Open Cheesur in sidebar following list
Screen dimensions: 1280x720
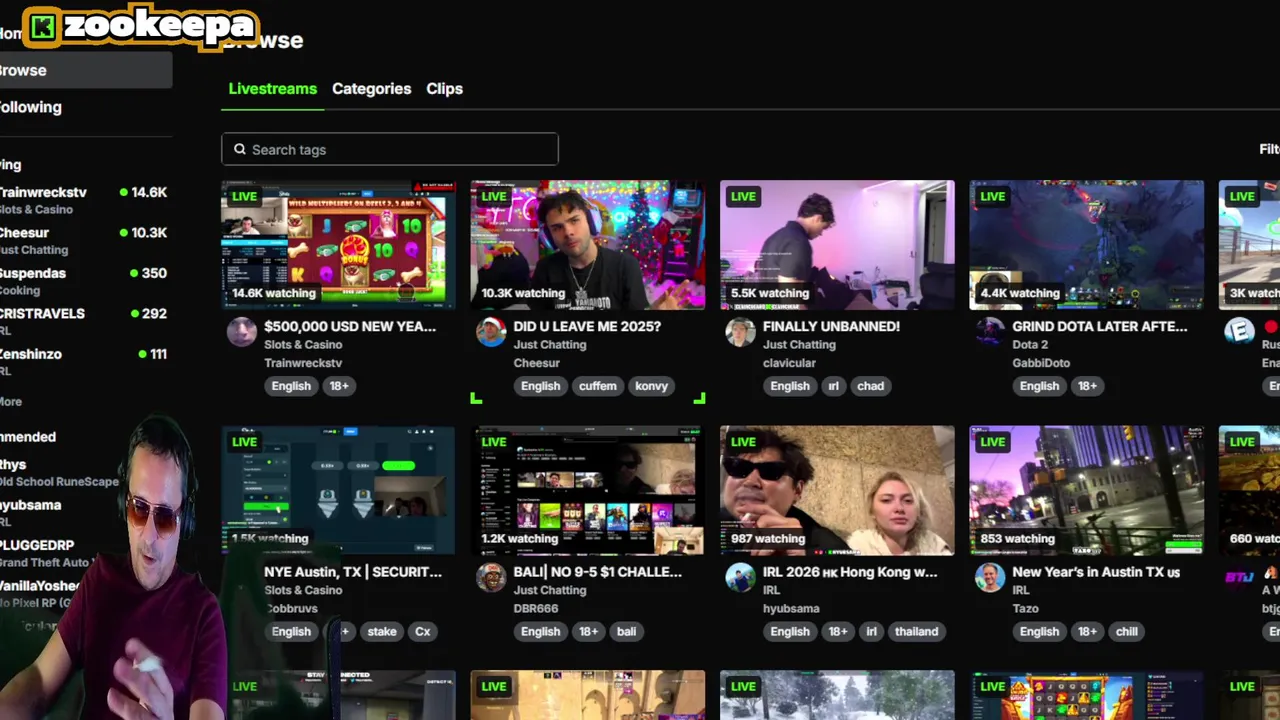(84, 241)
